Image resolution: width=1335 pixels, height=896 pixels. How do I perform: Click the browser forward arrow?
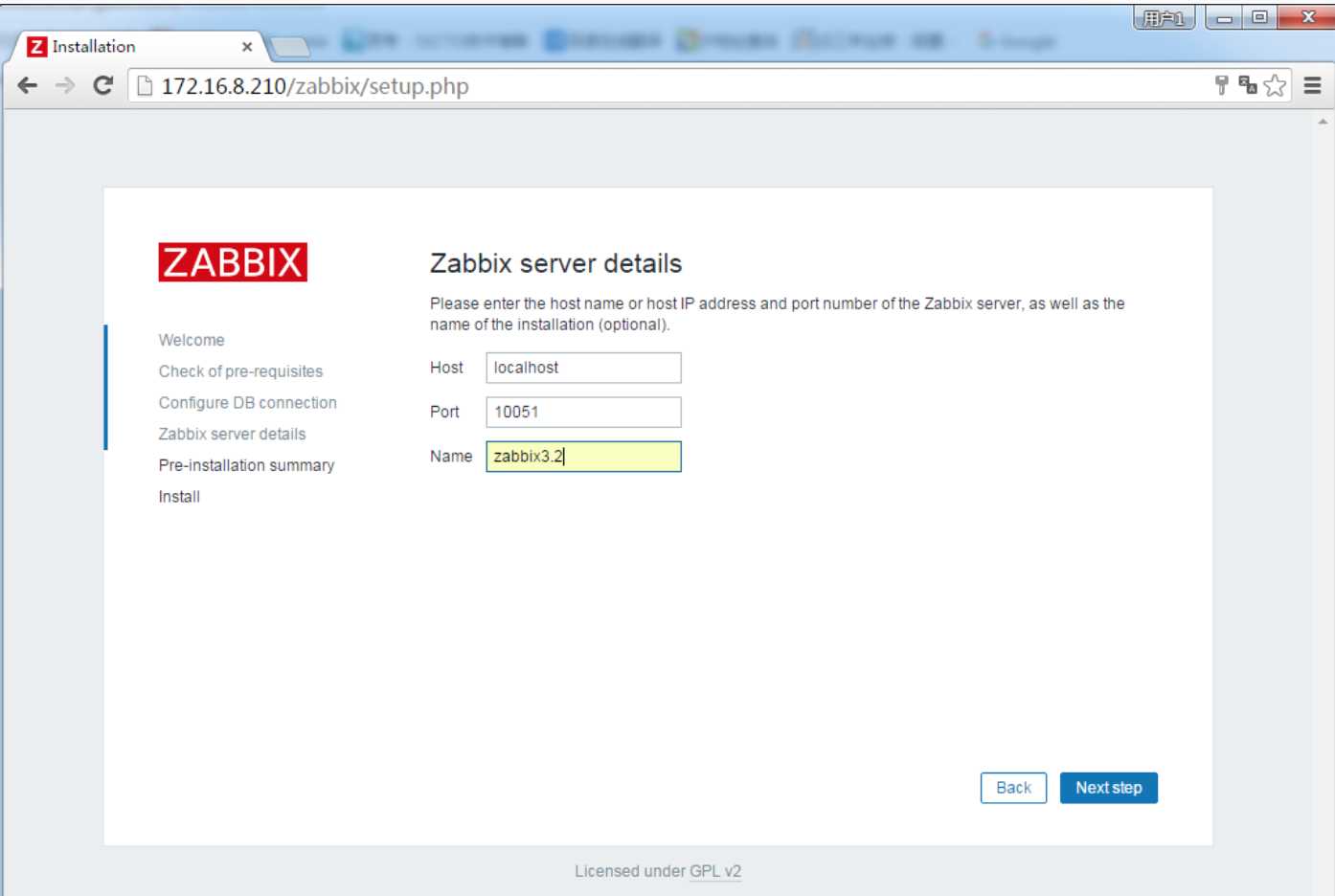click(65, 85)
